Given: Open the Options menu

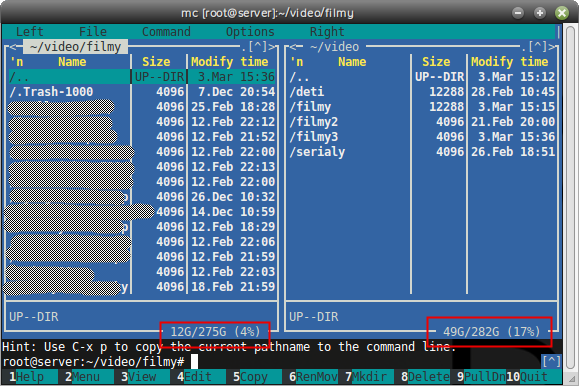Looking at the screenshot, I should tap(250, 32).
